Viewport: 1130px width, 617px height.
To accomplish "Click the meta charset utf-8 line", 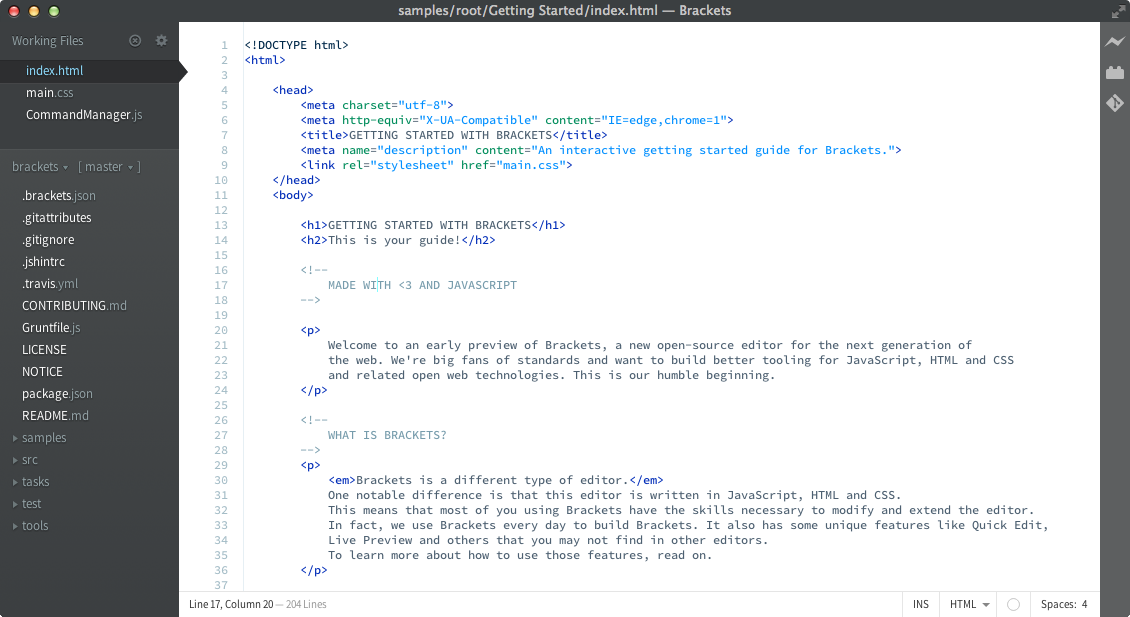I will pyautogui.click(x=377, y=105).
